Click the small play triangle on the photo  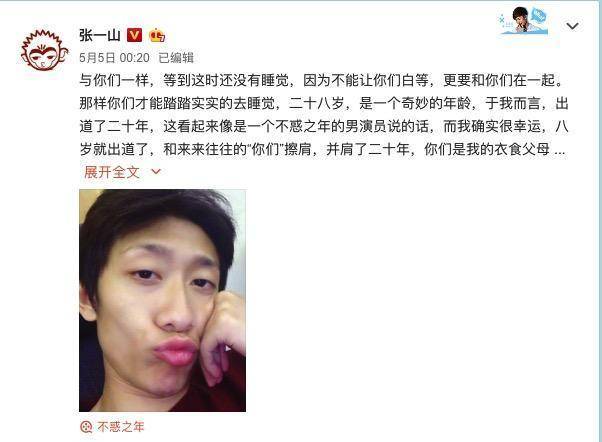228,349
